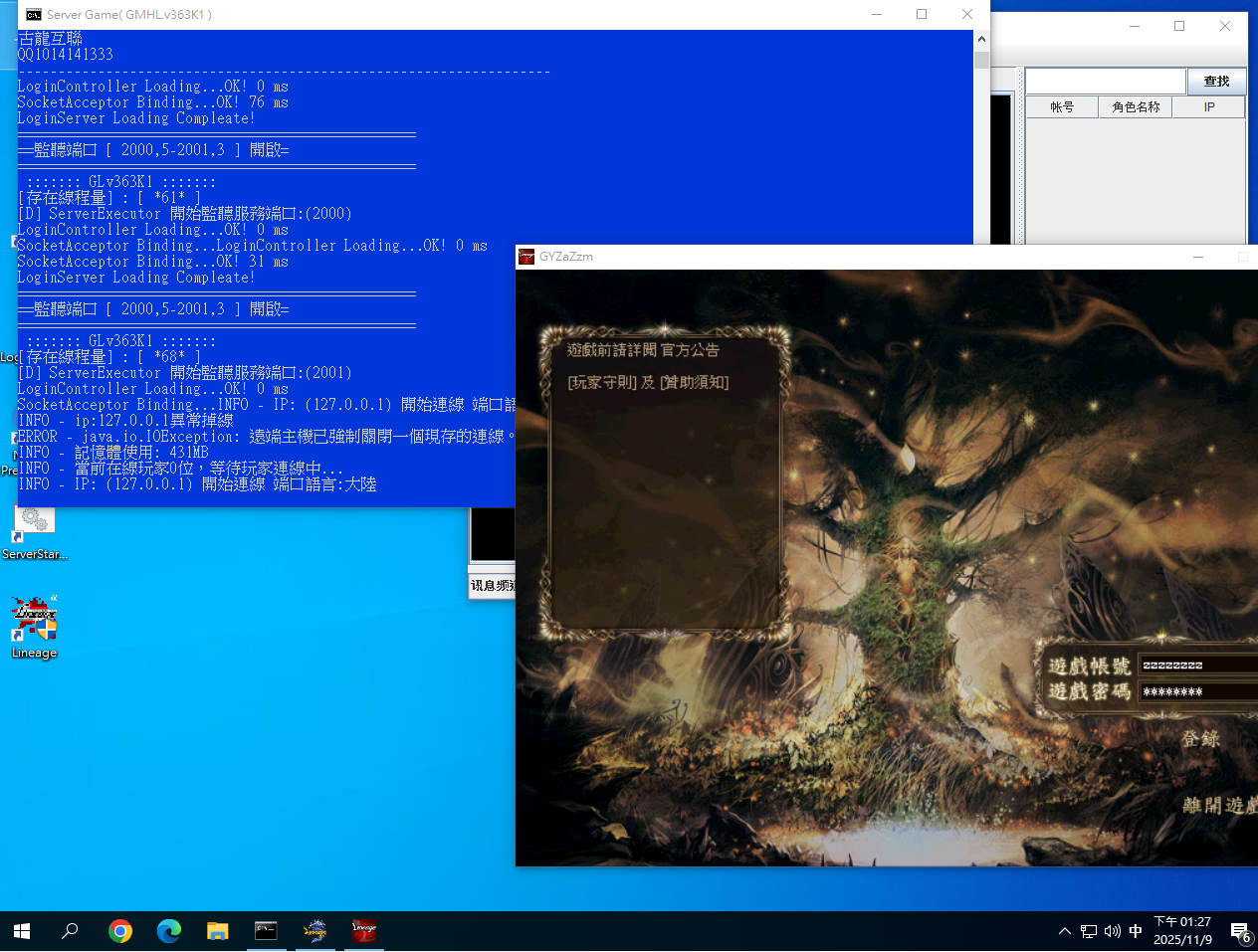Open File Explorer from taskbar

click(217, 931)
